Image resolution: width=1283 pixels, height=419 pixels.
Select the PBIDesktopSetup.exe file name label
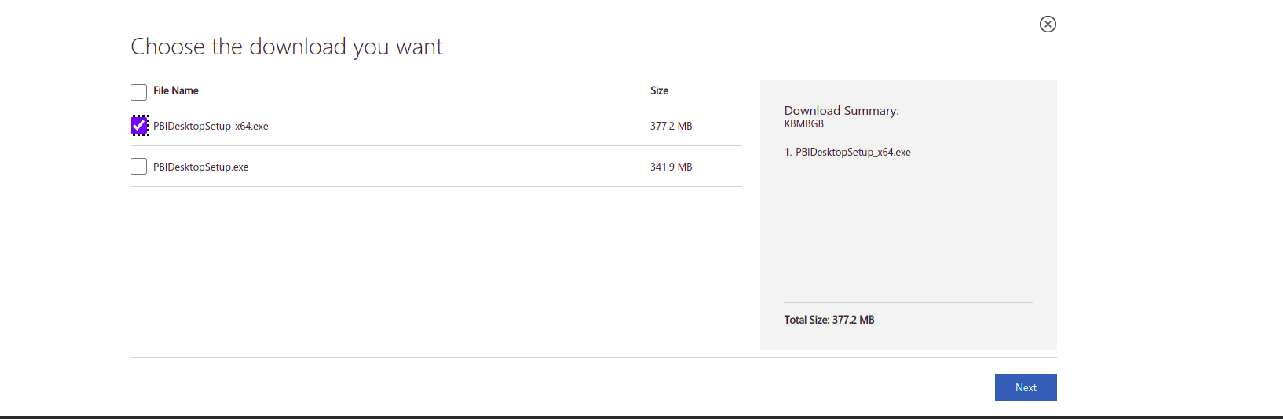[200, 167]
